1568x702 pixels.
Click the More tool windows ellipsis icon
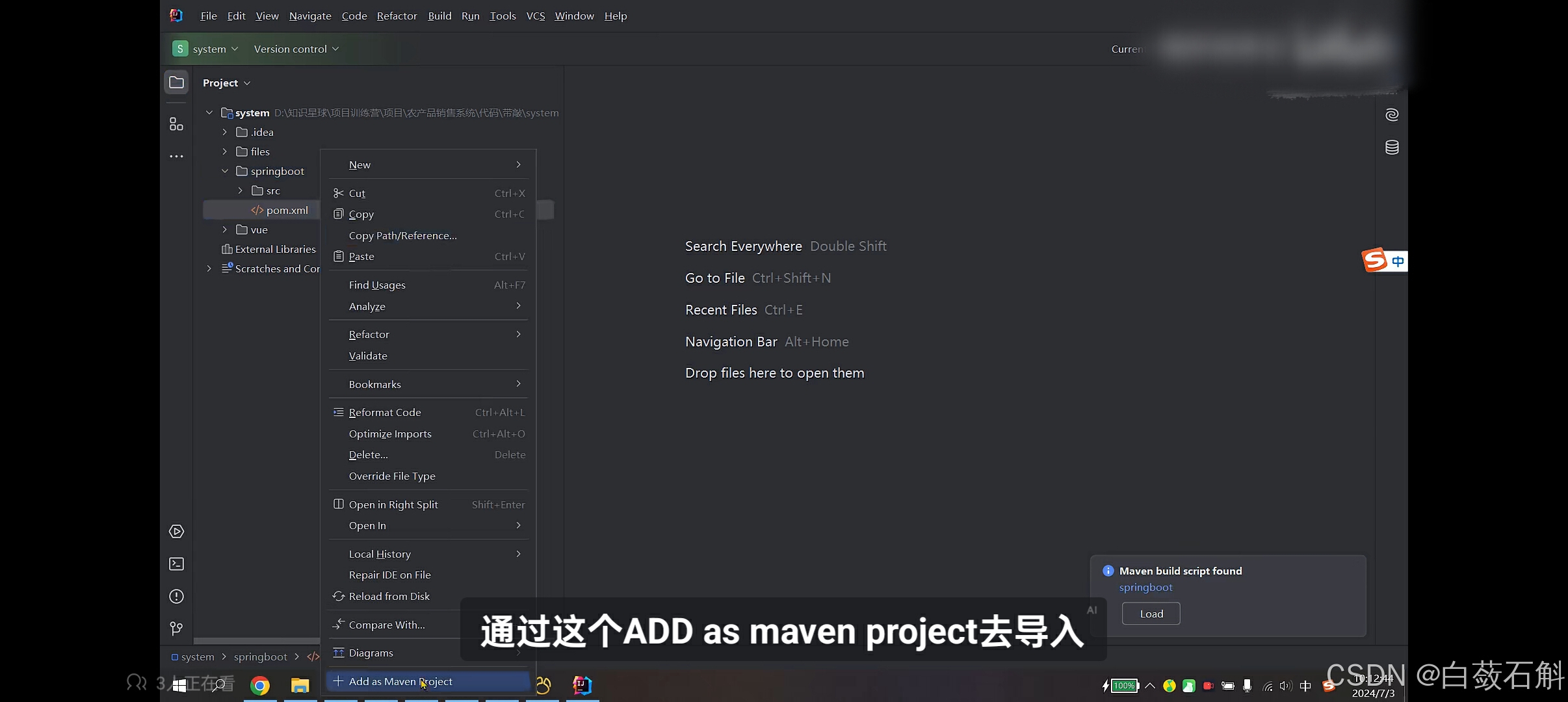point(176,156)
